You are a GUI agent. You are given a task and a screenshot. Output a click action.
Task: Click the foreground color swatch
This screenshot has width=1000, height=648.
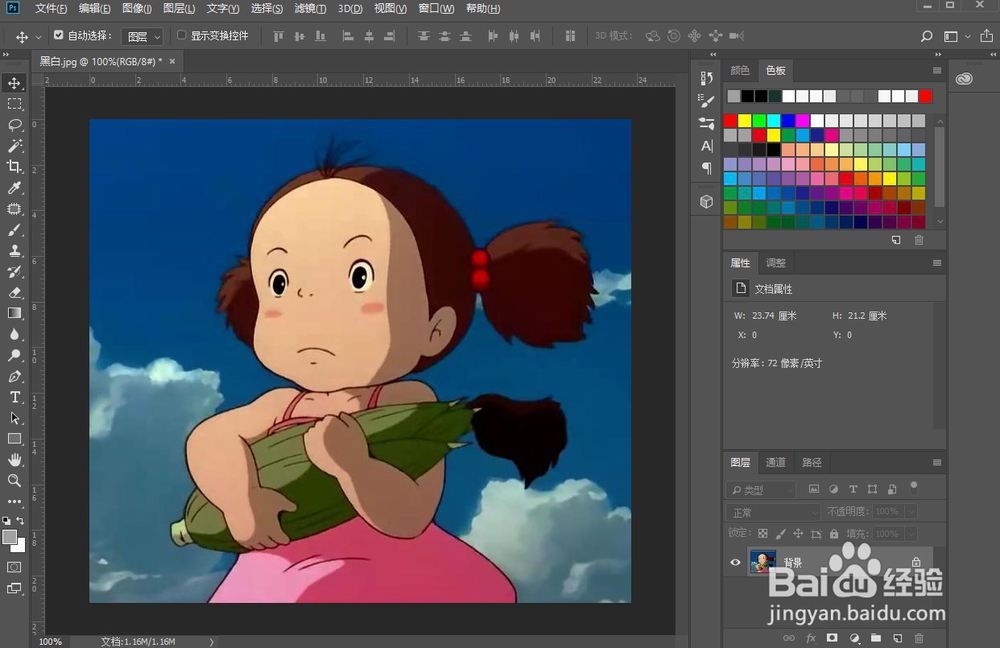pos(9,537)
